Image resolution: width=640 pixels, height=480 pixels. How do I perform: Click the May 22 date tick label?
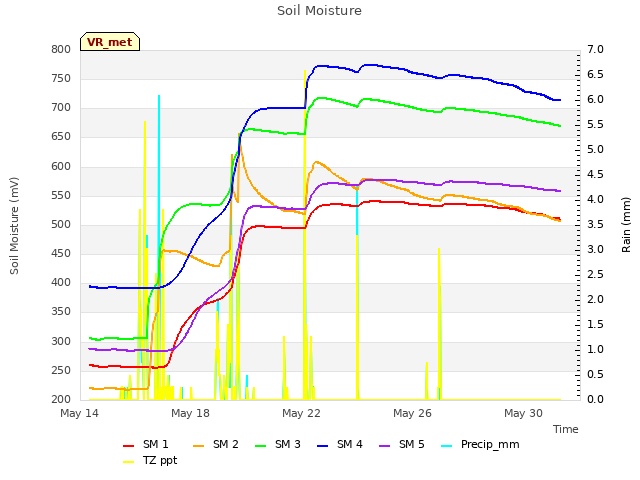click(301, 413)
